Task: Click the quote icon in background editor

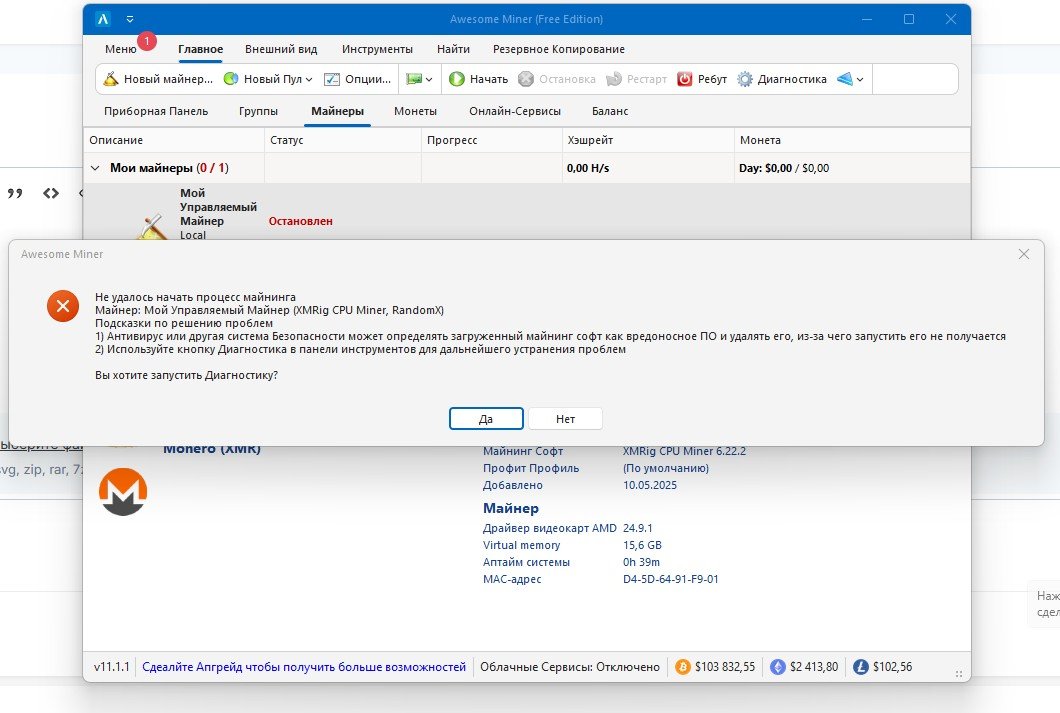Action: click(x=15, y=193)
